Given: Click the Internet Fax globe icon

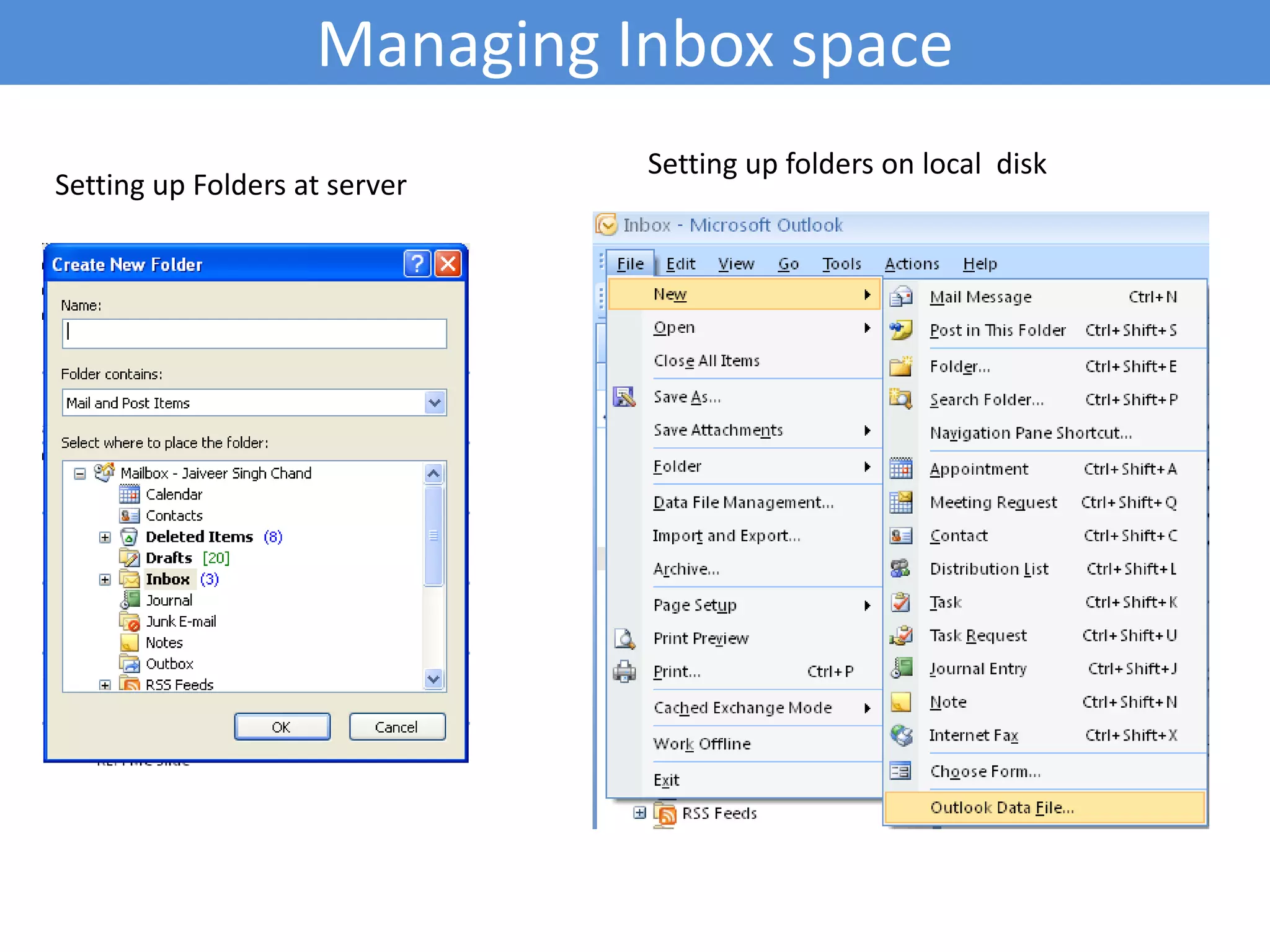Looking at the screenshot, I should pyautogui.click(x=901, y=735).
